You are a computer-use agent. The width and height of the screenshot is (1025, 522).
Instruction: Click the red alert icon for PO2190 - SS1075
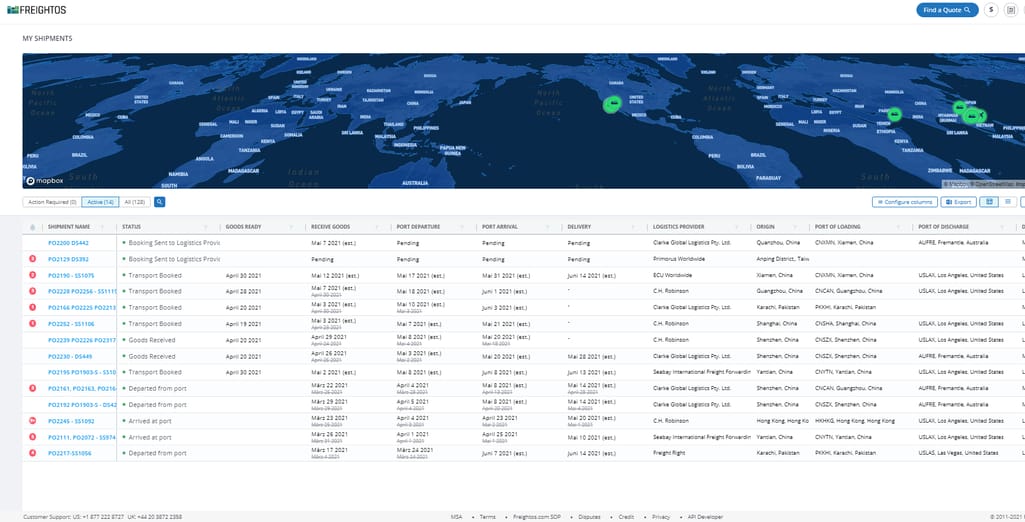pos(33,275)
